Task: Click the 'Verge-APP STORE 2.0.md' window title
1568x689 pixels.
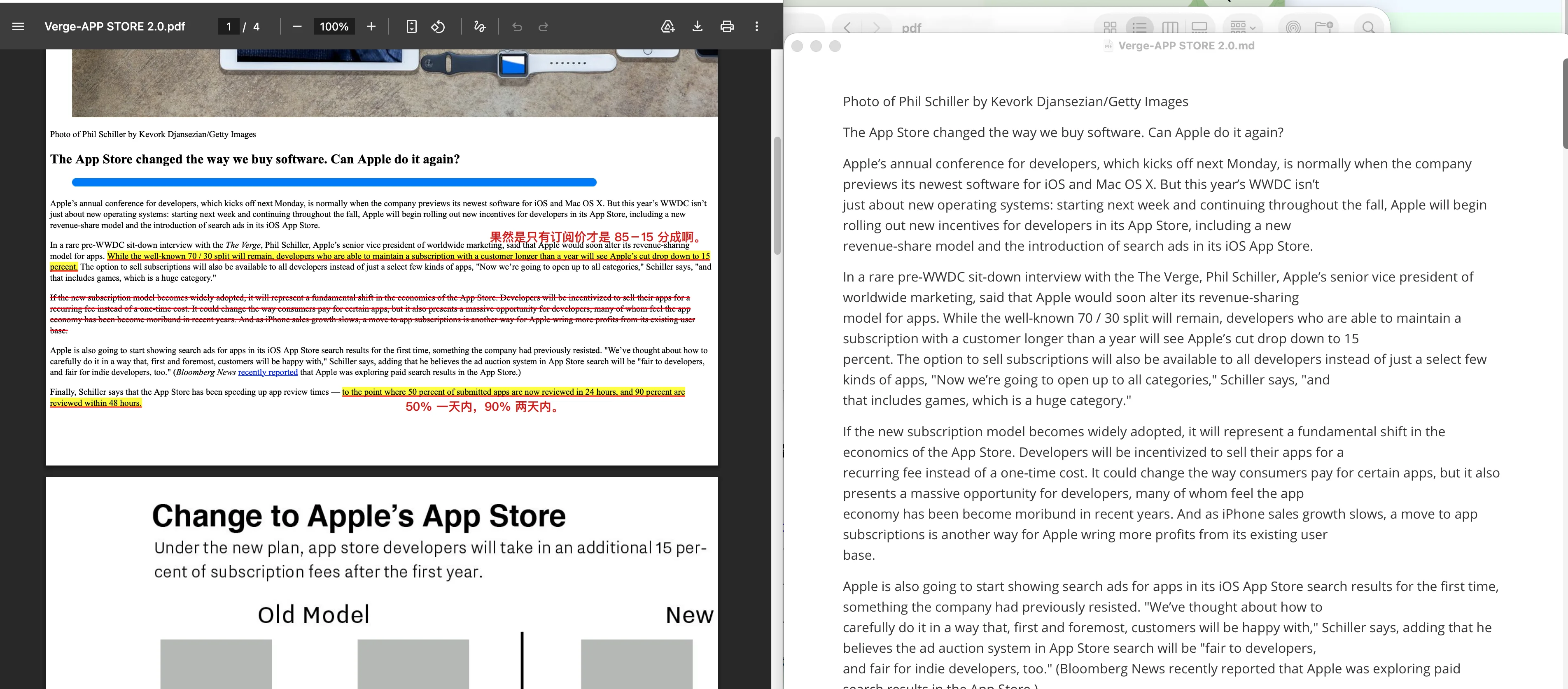Action: point(1186,46)
